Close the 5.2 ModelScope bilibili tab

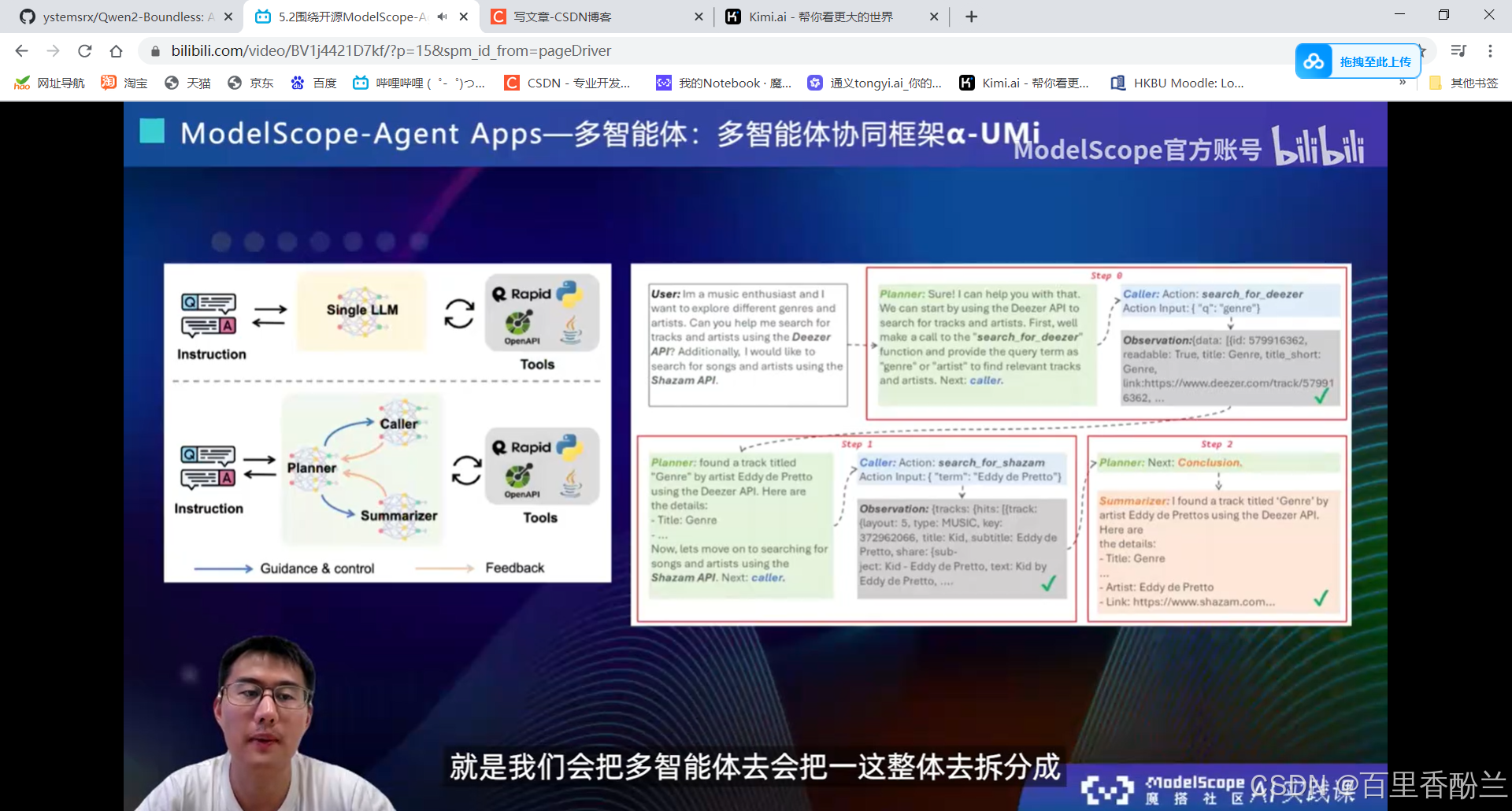pos(464,17)
